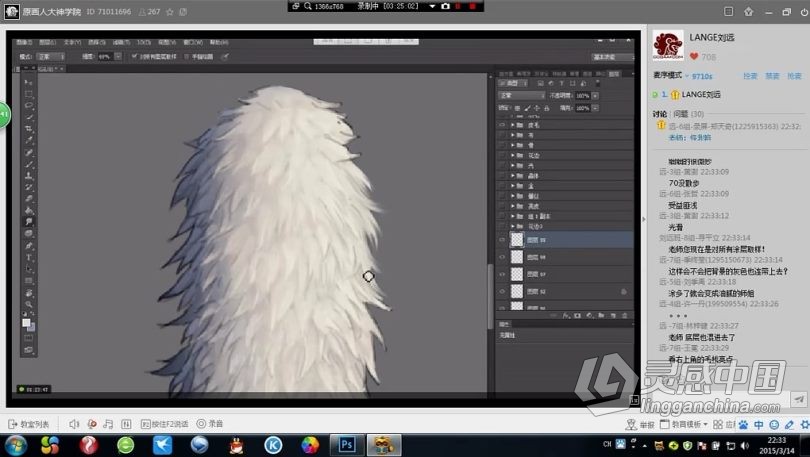Click the 教室列表 button

[29, 424]
